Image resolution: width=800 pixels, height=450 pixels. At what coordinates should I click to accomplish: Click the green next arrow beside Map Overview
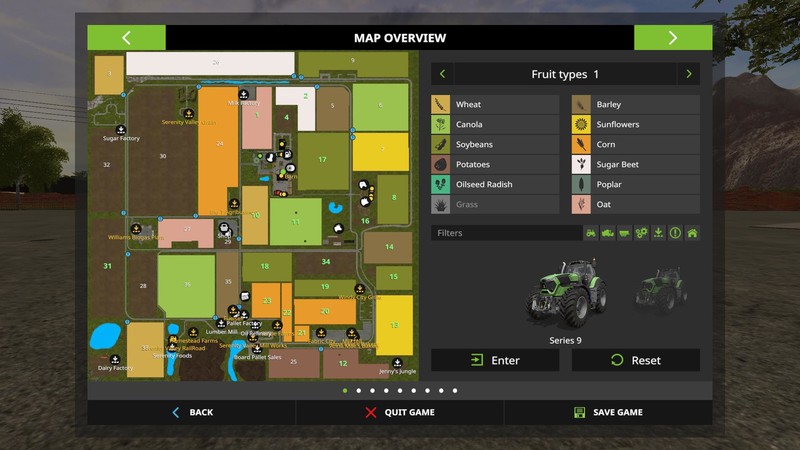pos(673,38)
